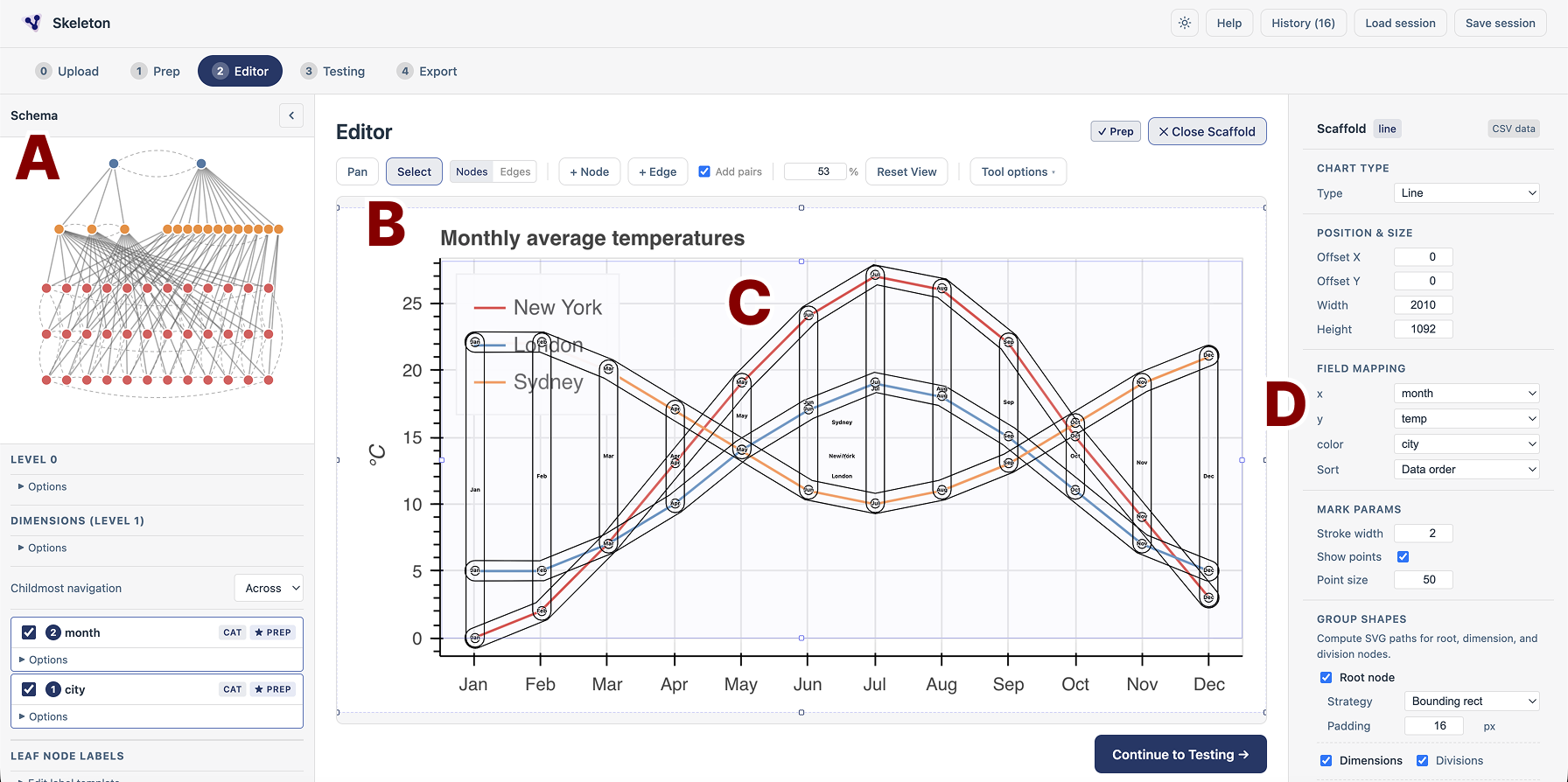The height and width of the screenshot is (782, 1568).
Task: Switch to Edges mode
Action: coord(515,171)
